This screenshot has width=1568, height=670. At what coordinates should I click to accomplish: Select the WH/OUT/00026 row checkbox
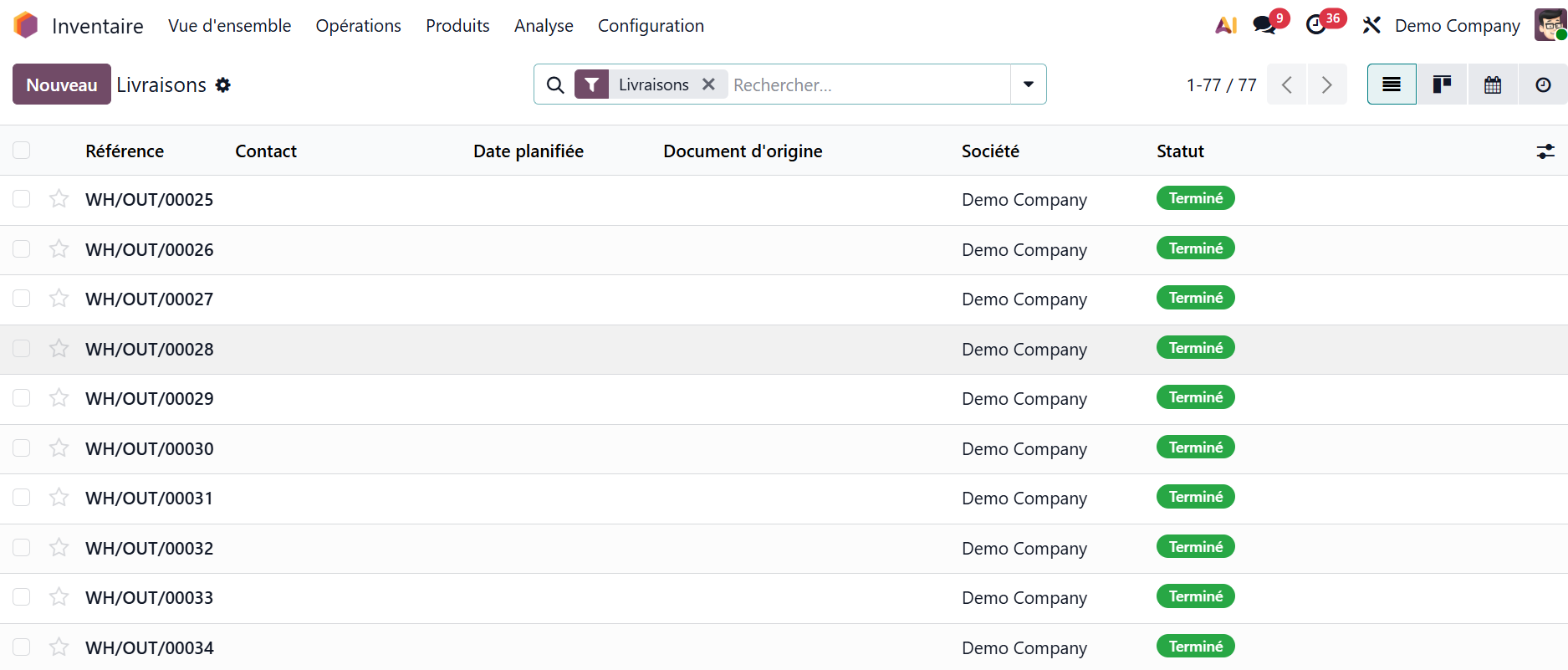click(22, 249)
